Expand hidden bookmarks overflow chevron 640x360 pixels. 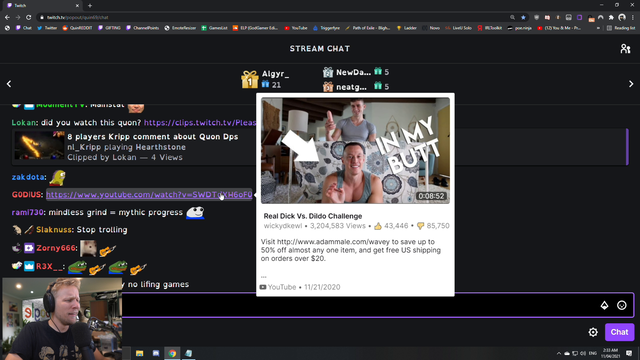[x=598, y=28]
